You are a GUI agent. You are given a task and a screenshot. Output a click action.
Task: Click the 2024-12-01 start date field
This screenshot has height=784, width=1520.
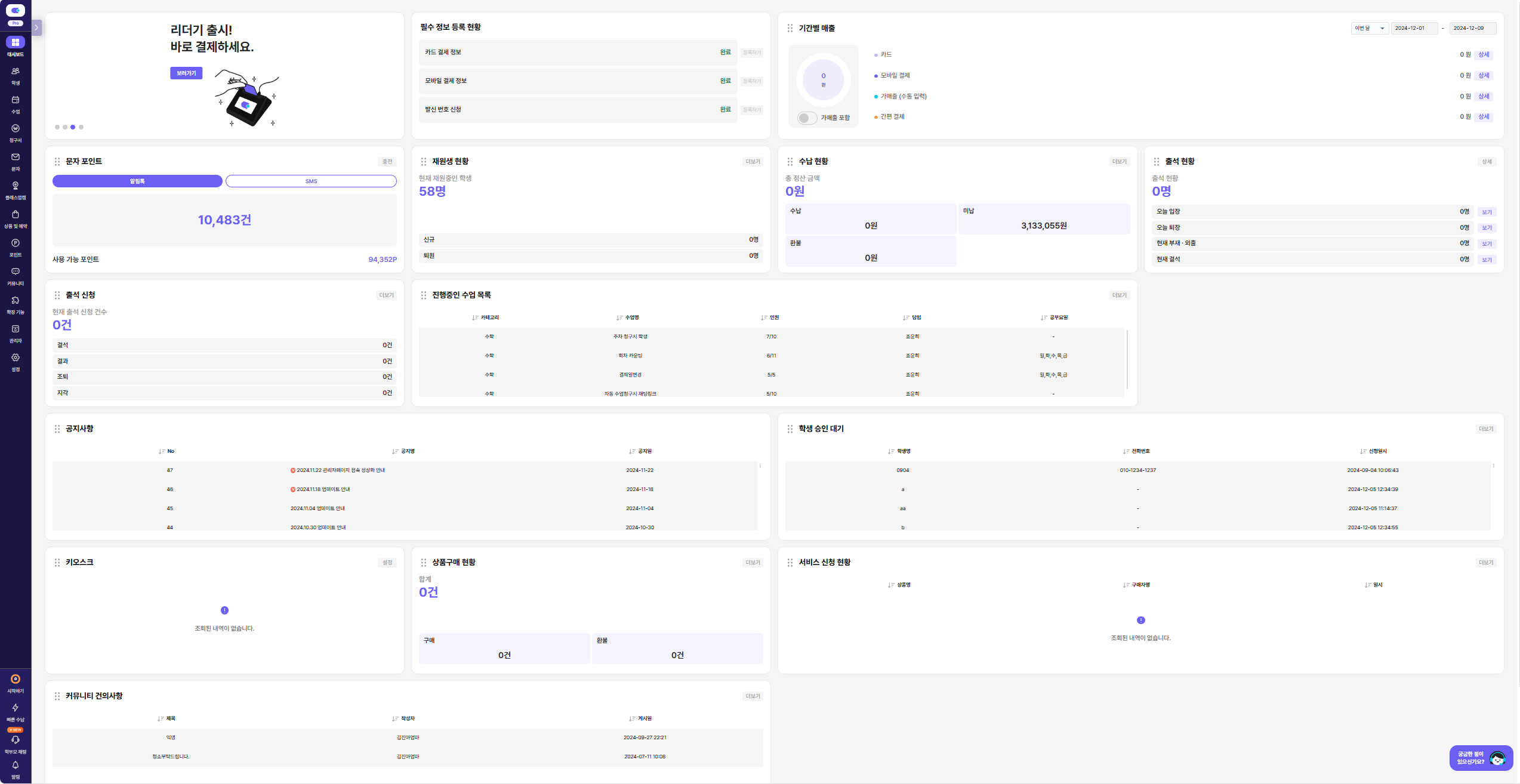(1413, 28)
